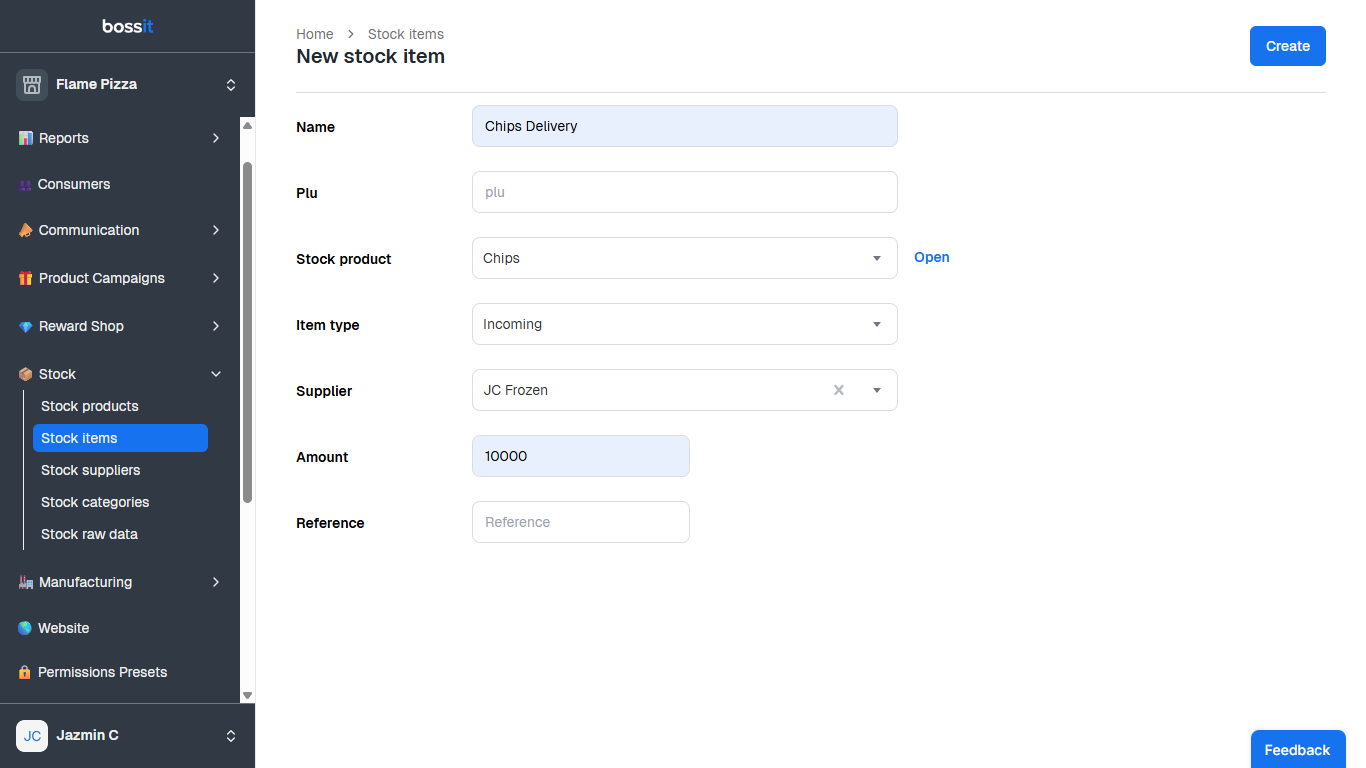This screenshot has width=1366, height=768.
Task: Click the Reports chart icon
Action: [25, 138]
